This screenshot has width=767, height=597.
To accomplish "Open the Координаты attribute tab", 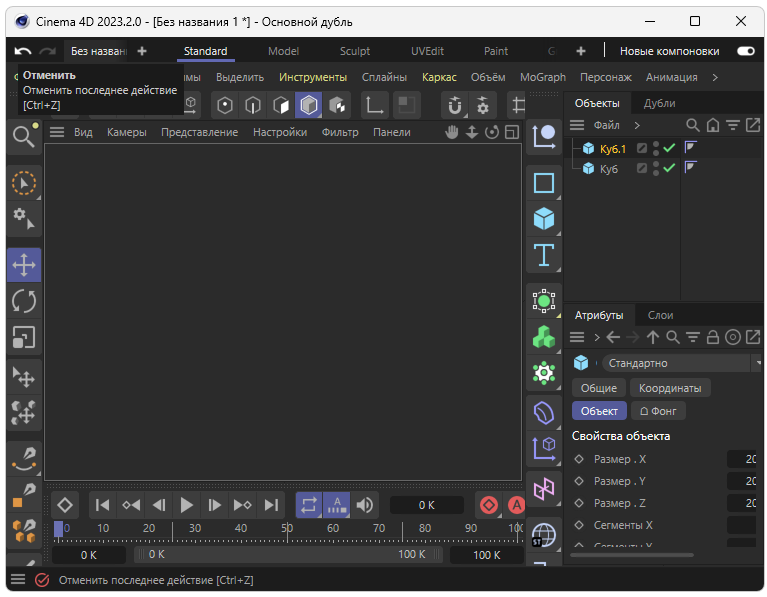I will pos(670,388).
